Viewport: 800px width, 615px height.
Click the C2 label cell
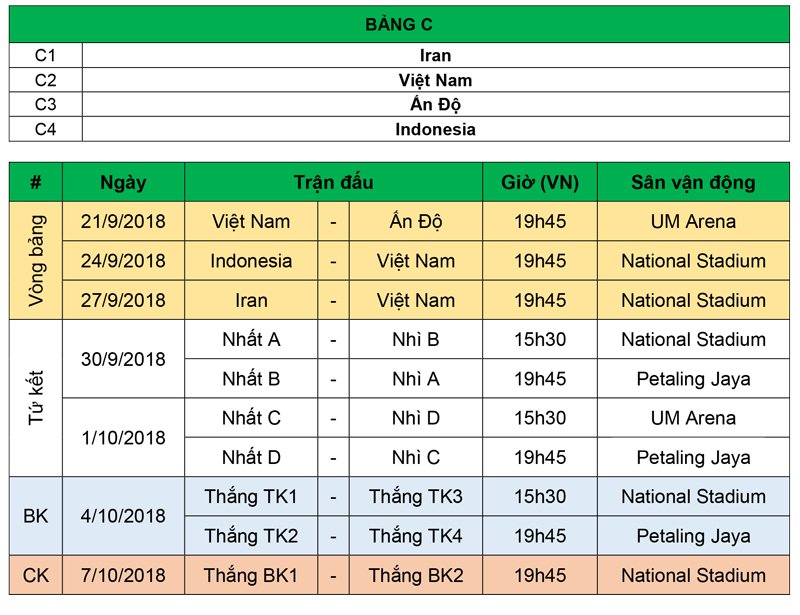46,80
